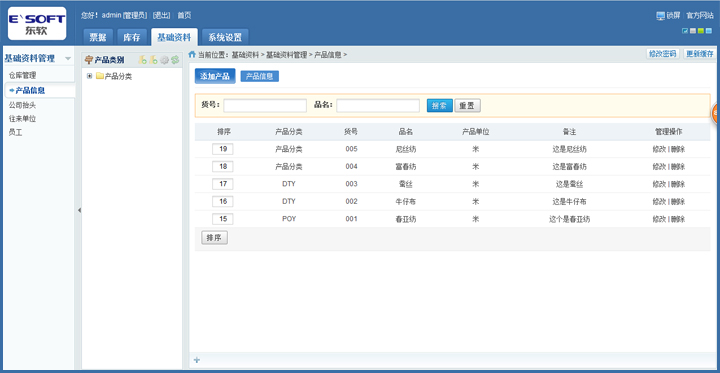
Task: Click 删除 for product 尼丝纺
Action: coord(678,149)
